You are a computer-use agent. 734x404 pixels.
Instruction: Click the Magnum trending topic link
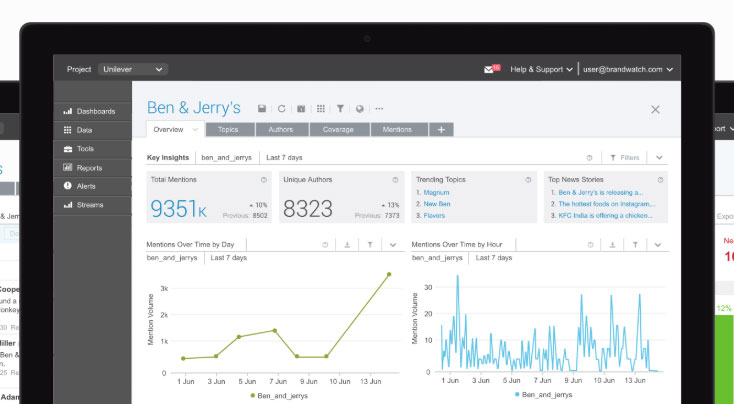[436, 192]
